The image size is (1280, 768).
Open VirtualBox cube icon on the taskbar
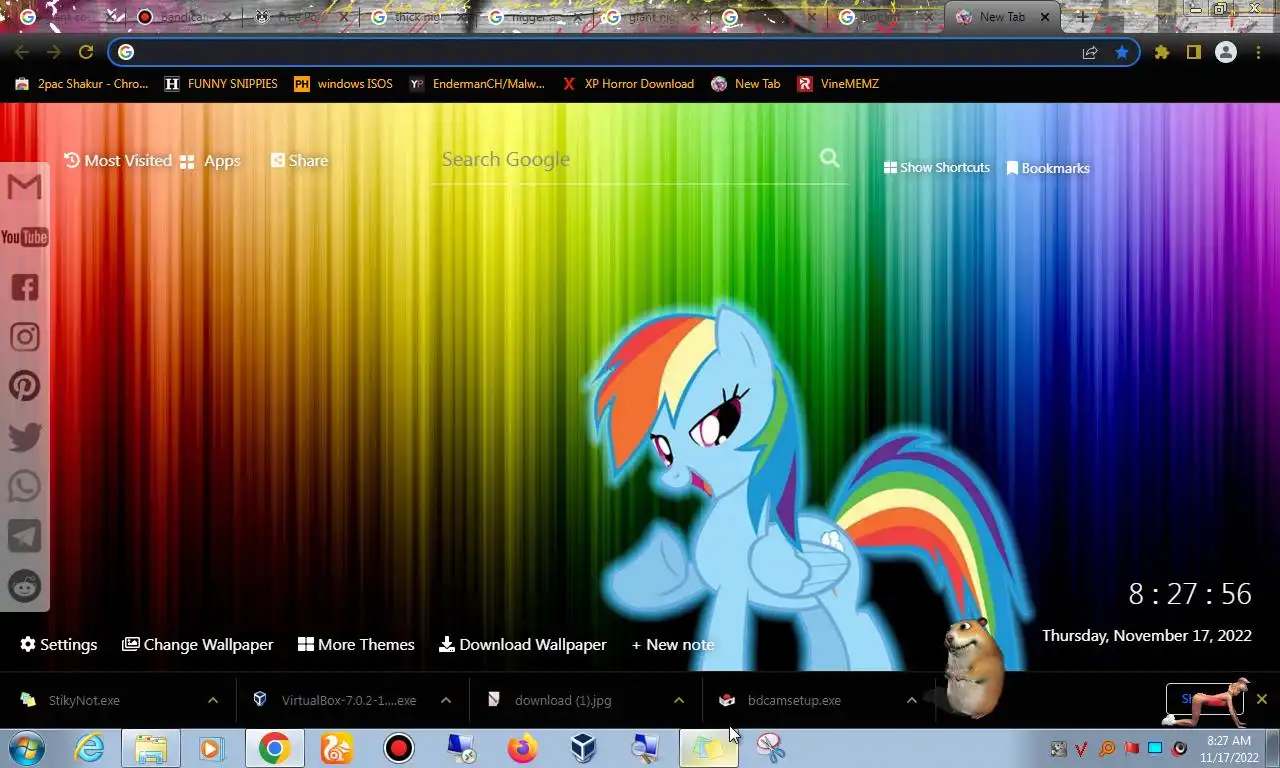coord(584,748)
